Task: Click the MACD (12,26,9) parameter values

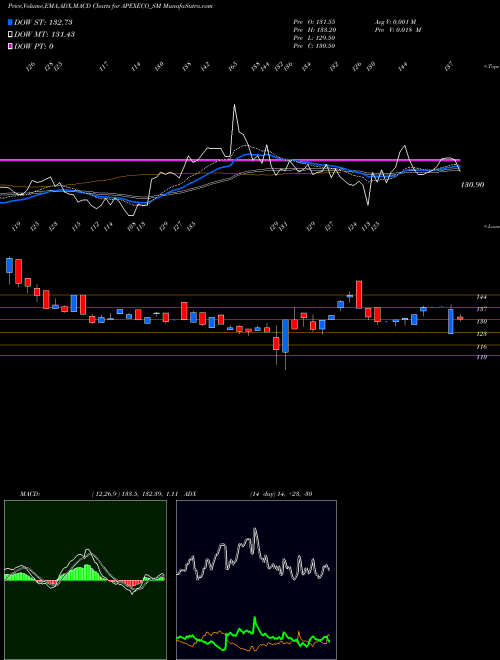Action: click(x=136, y=494)
